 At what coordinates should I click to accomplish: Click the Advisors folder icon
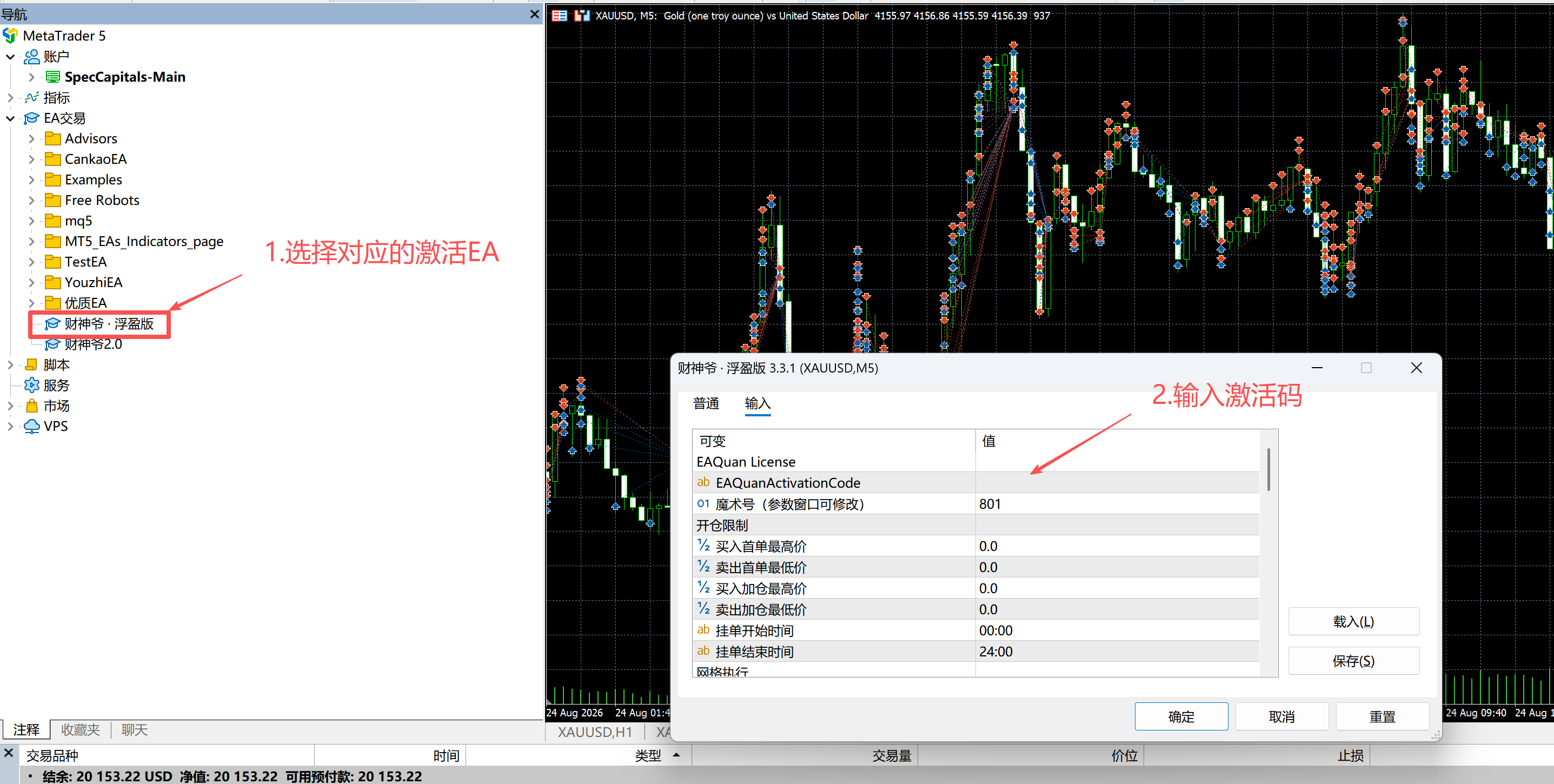pyautogui.click(x=53, y=139)
